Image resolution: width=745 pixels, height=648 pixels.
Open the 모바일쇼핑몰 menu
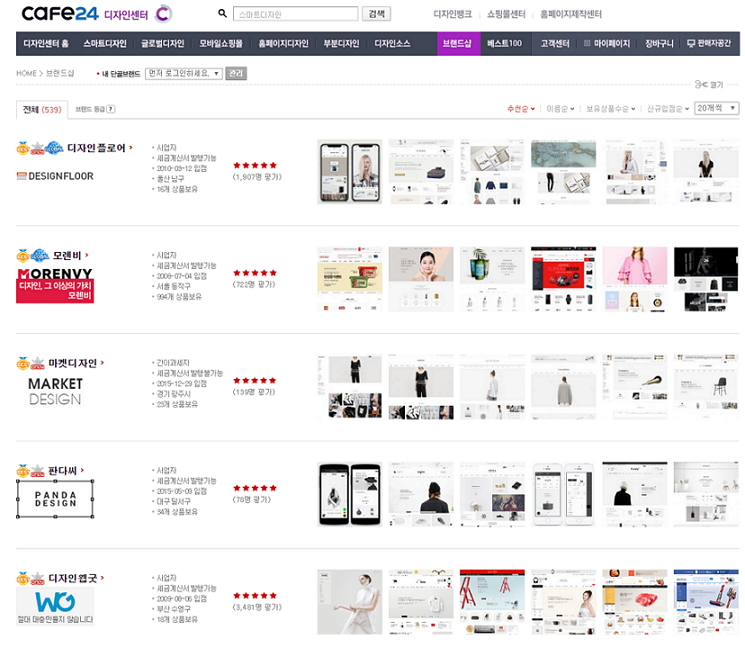pyautogui.click(x=221, y=44)
